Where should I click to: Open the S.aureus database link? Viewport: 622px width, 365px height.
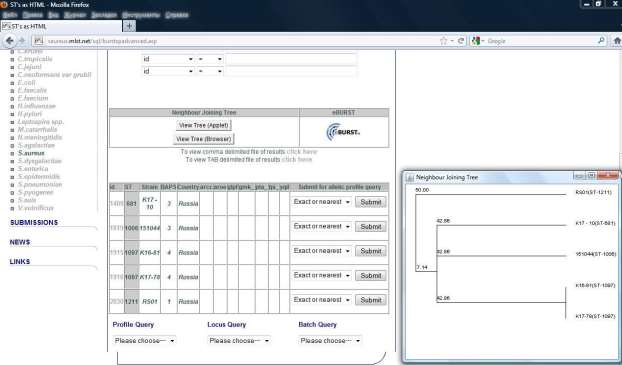[31, 153]
